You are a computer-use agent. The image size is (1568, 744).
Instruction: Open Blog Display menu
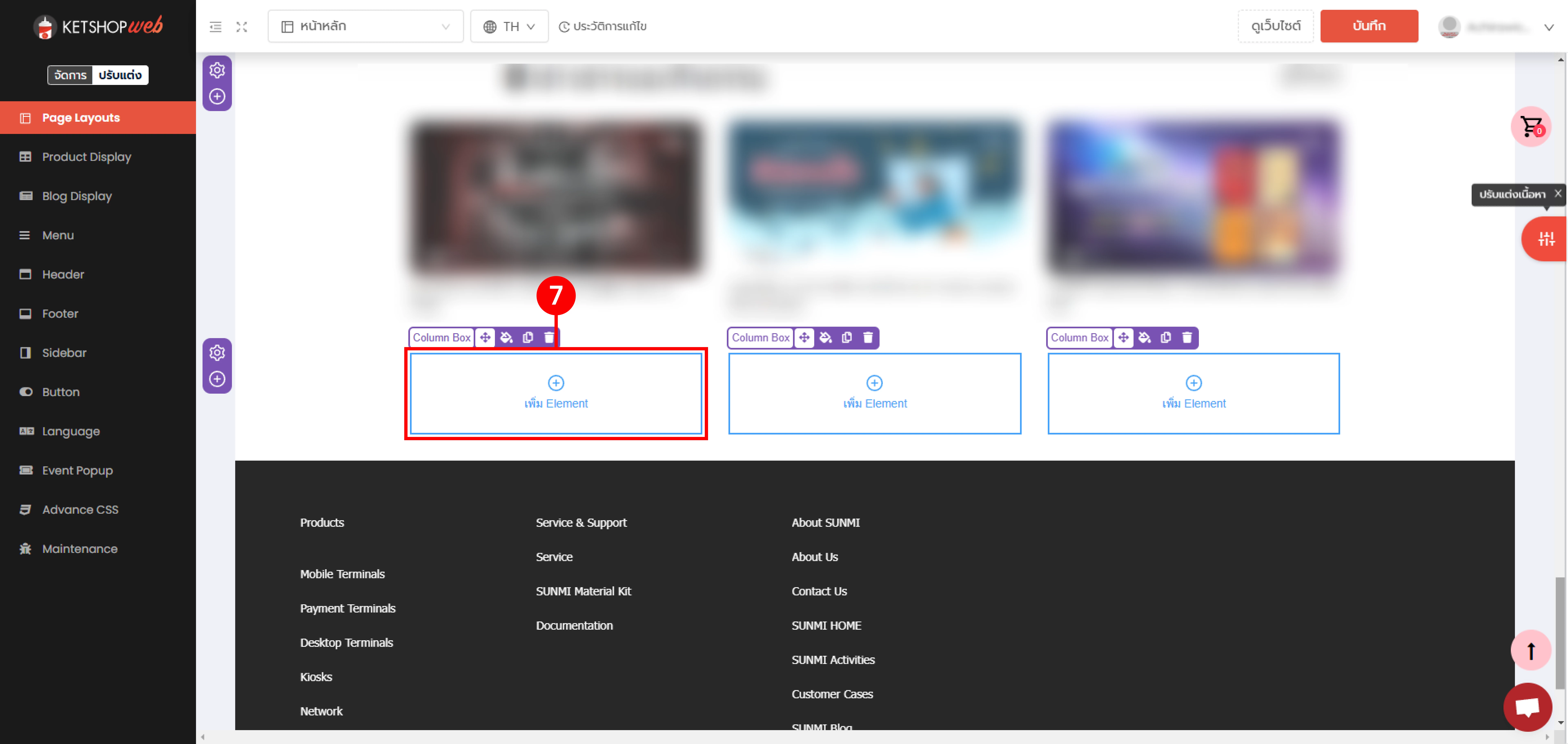tap(98, 196)
